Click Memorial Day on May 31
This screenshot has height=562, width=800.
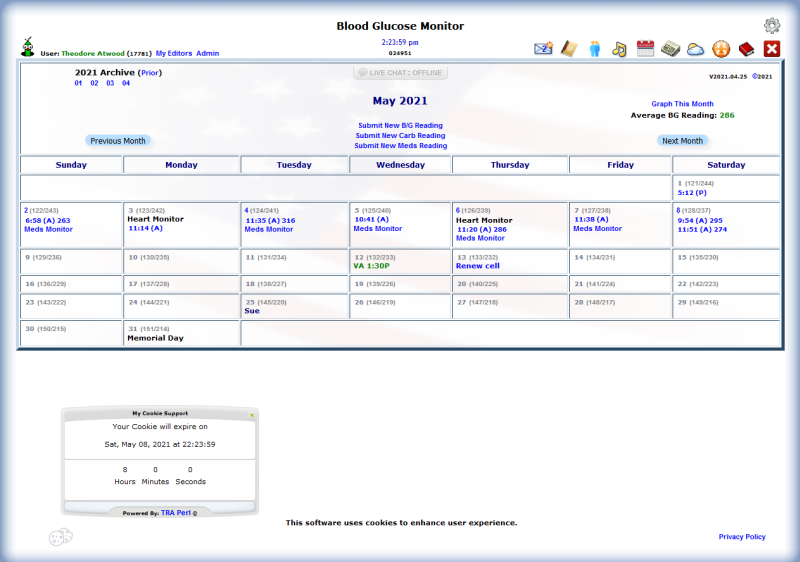pos(156,338)
